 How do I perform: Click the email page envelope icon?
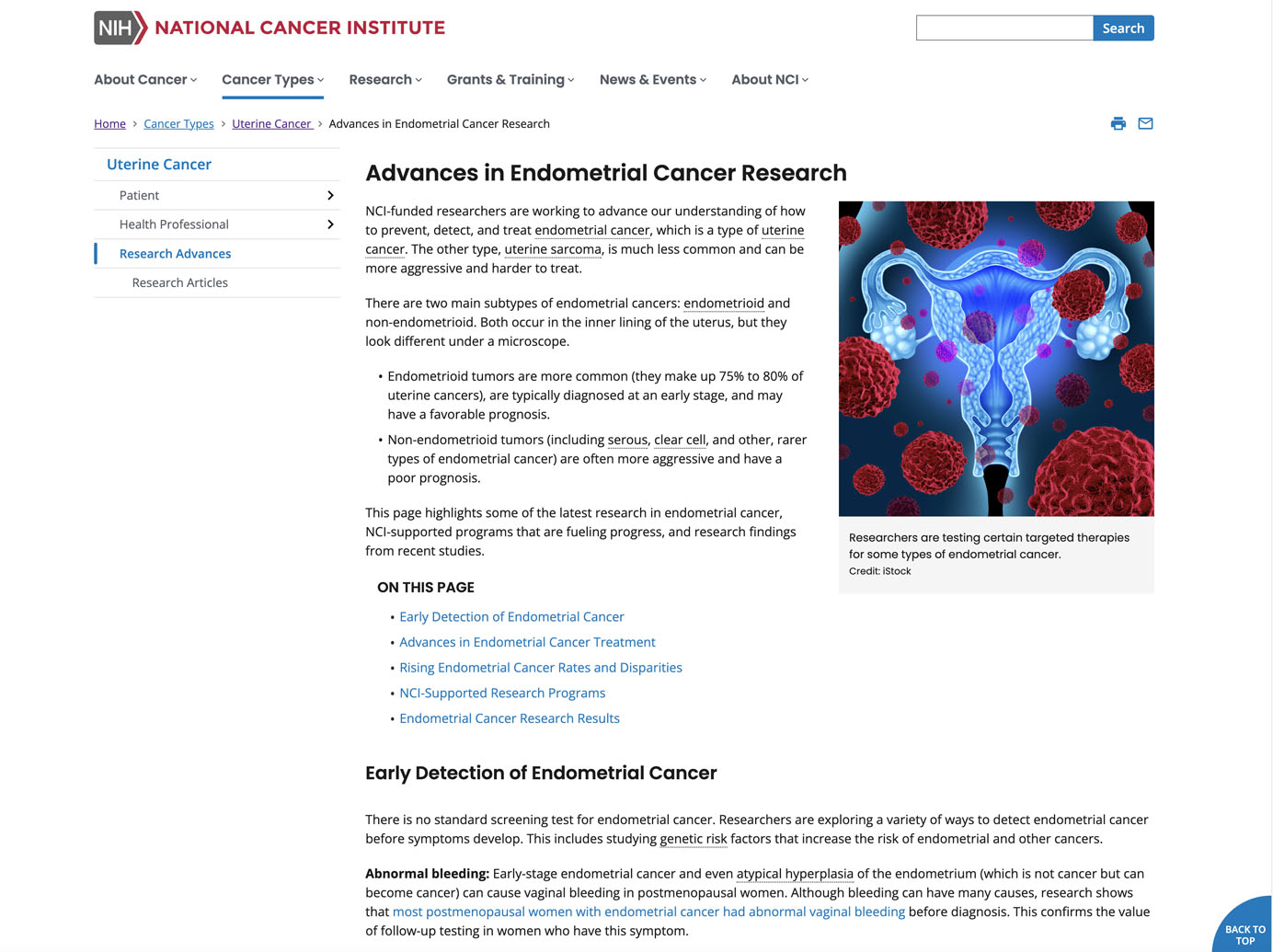point(1145,123)
